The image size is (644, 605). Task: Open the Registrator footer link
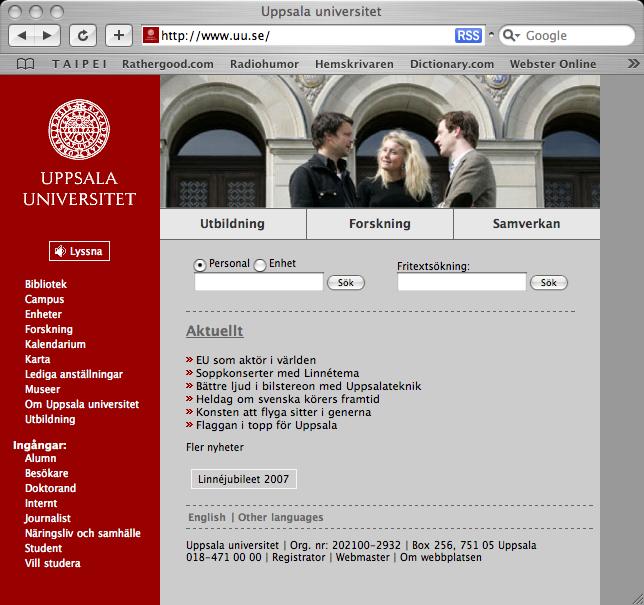click(x=298, y=557)
